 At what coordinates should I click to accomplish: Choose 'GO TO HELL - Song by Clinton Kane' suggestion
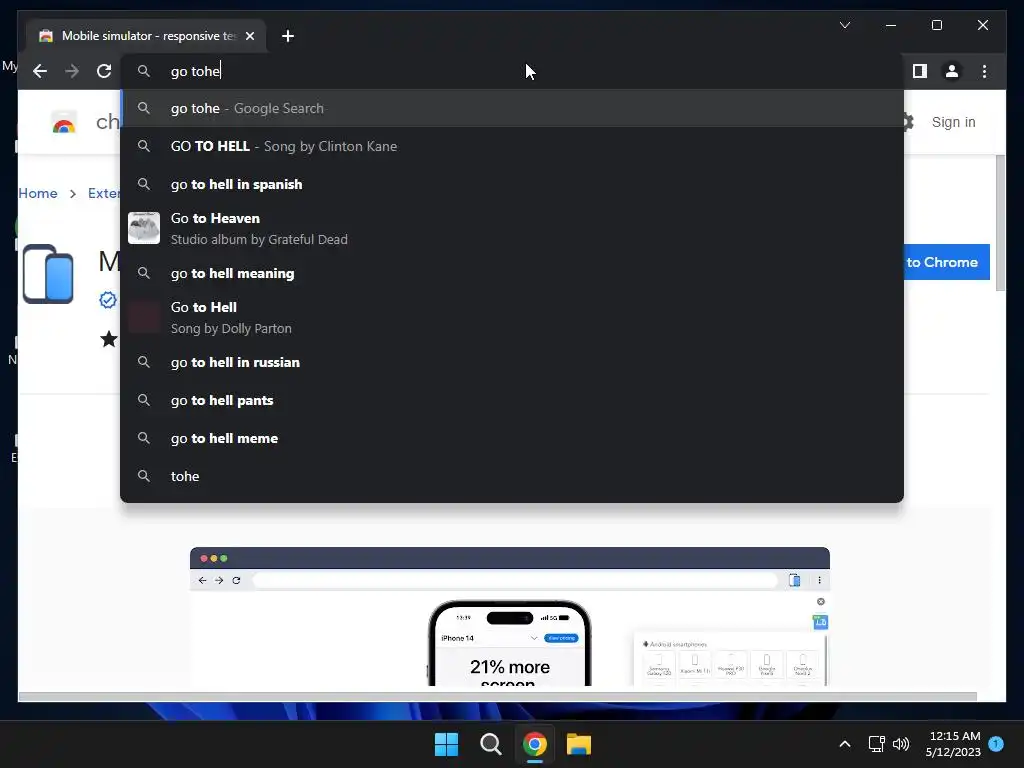512,146
